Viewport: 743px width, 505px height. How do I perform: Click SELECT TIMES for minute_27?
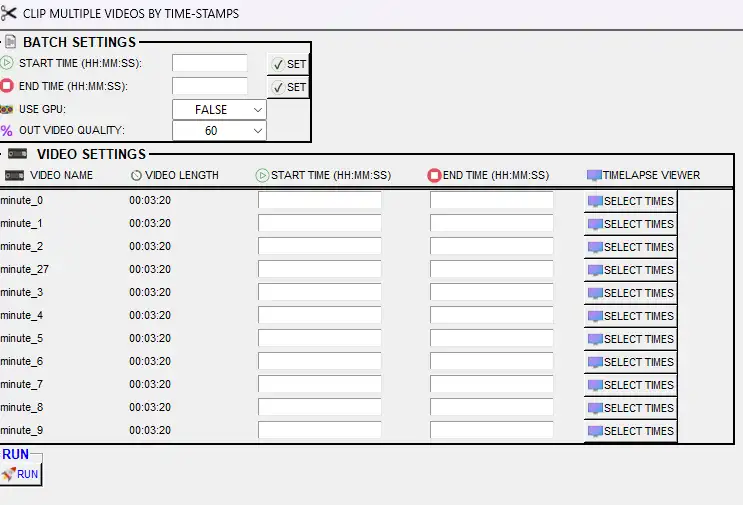(631, 270)
